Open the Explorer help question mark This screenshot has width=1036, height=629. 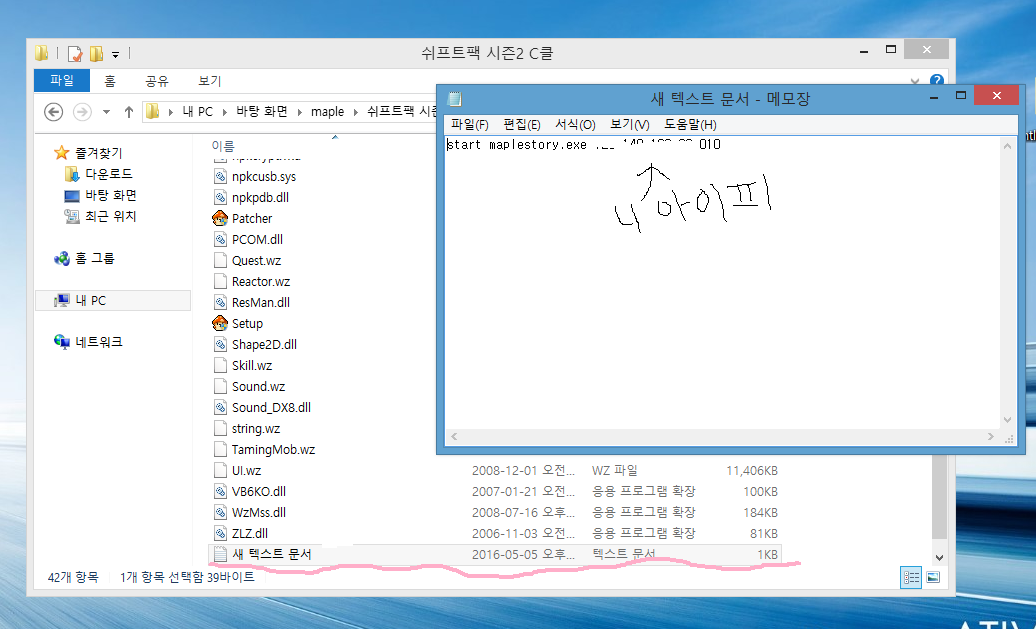click(936, 81)
